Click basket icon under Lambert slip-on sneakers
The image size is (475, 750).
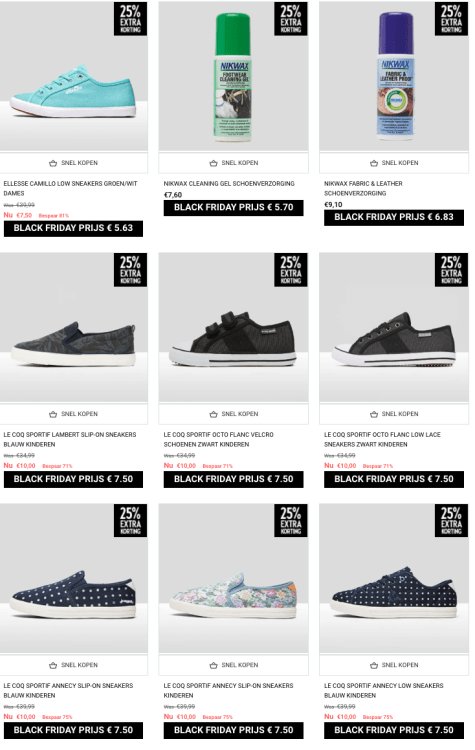pyautogui.click(x=53, y=414)
